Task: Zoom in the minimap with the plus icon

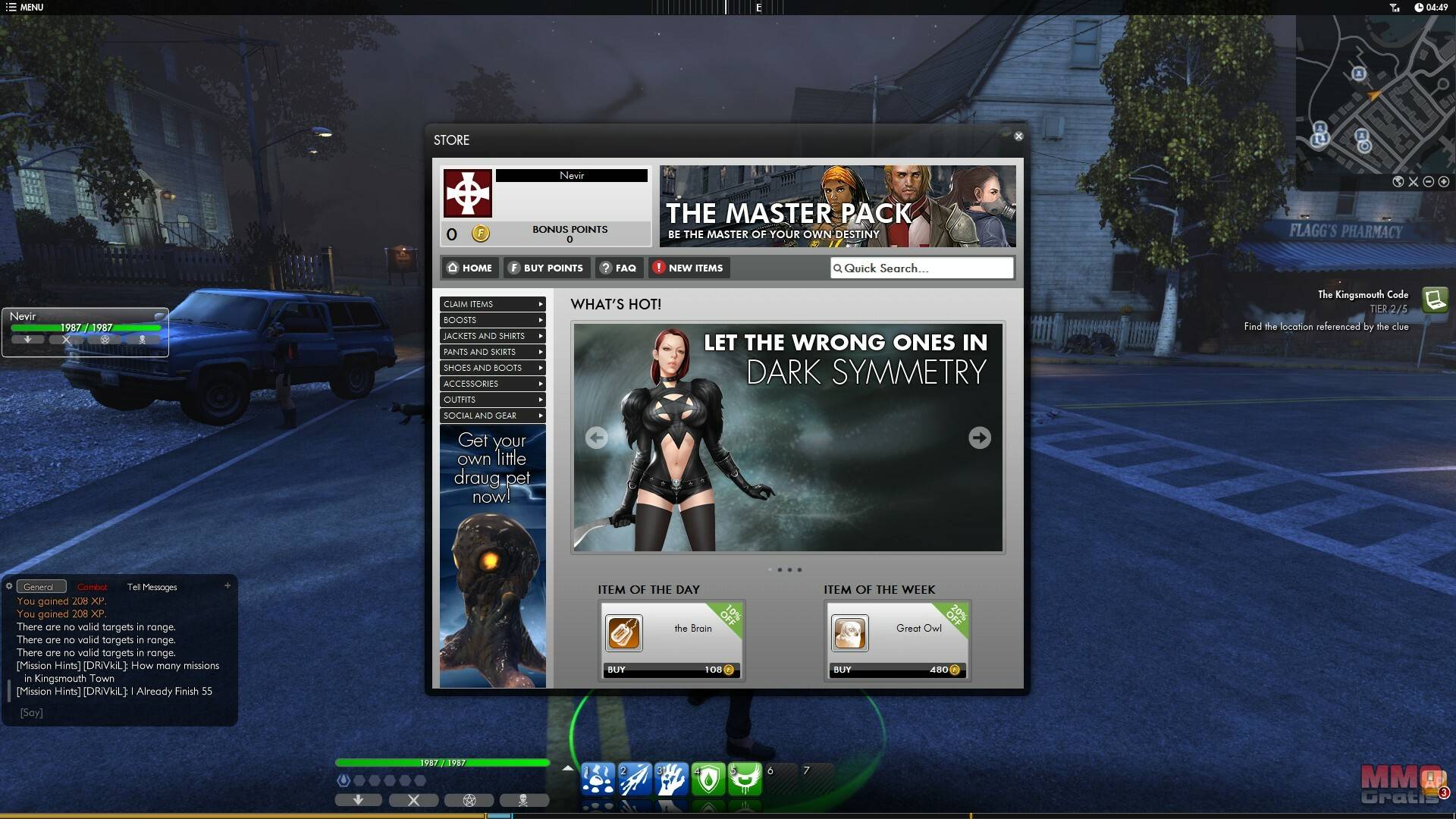Action: pyautogui.click(x=1444, y=182)
